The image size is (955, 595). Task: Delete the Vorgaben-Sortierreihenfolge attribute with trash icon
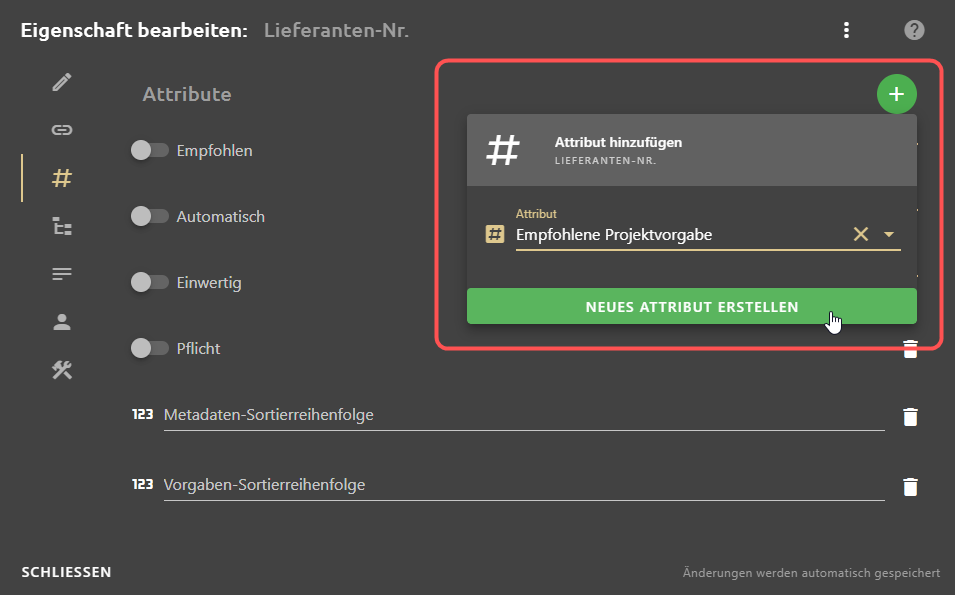(910, 487)
